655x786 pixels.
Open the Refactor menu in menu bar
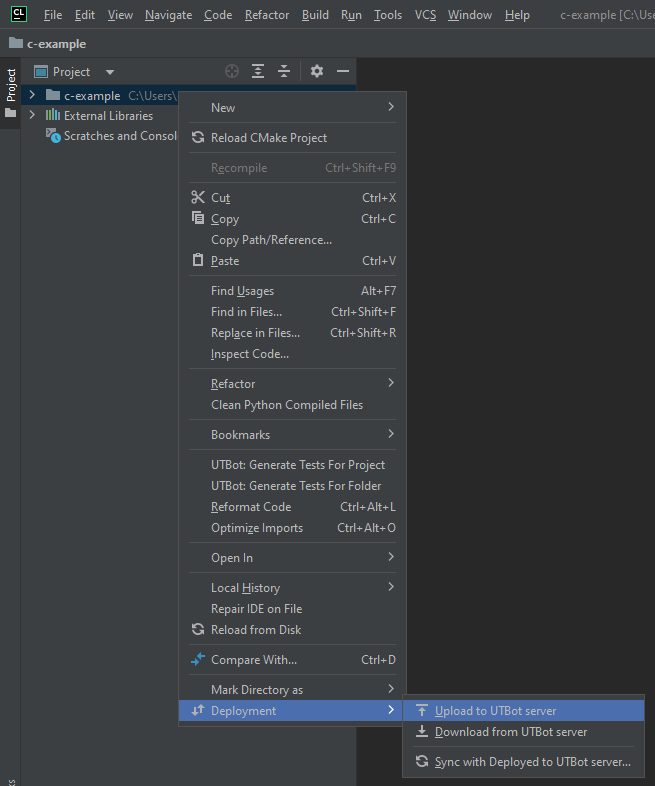267,15
